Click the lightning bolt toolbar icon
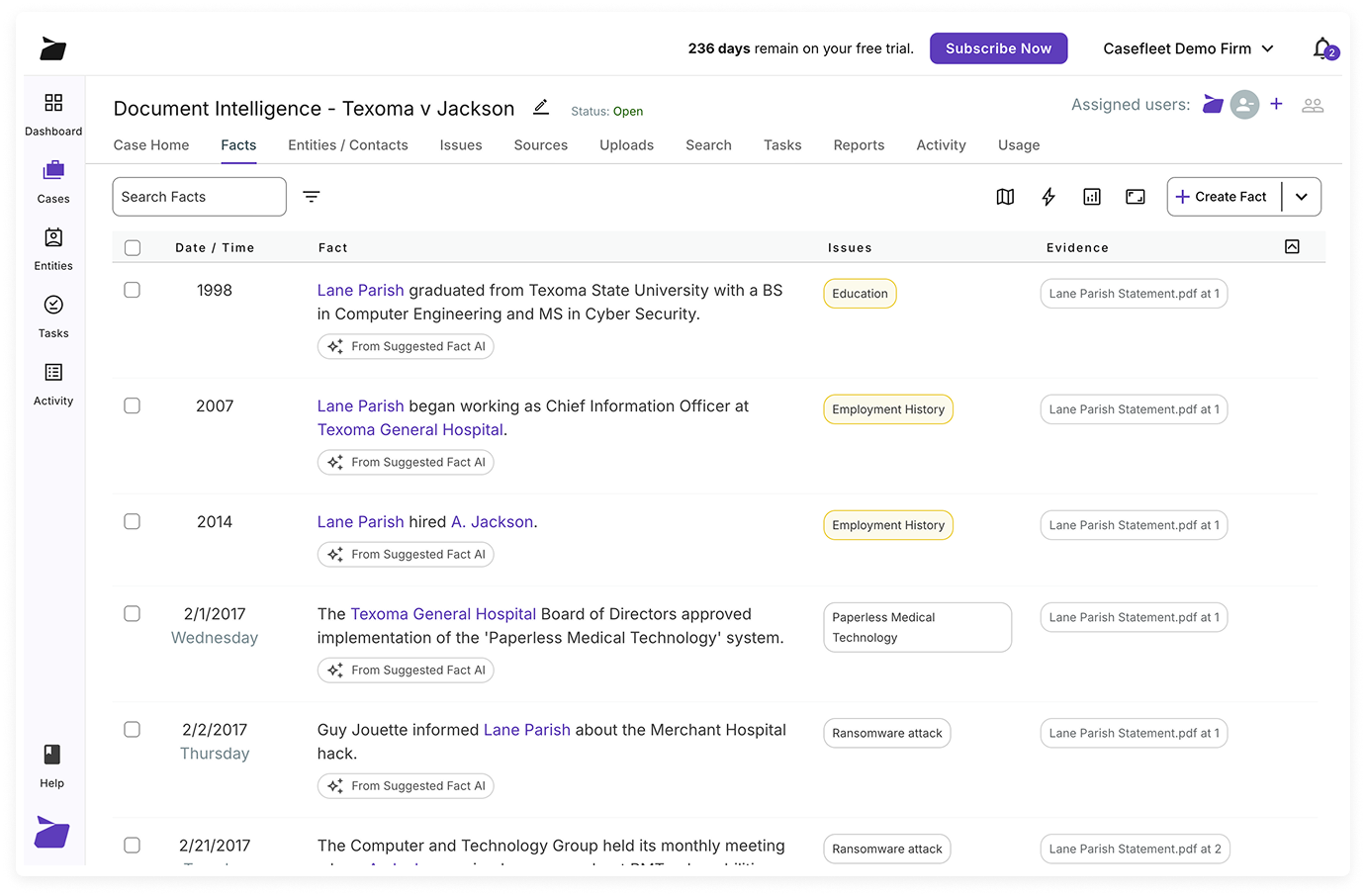This screenshot has width=1366, height=896. click(x=1048, y=197)
